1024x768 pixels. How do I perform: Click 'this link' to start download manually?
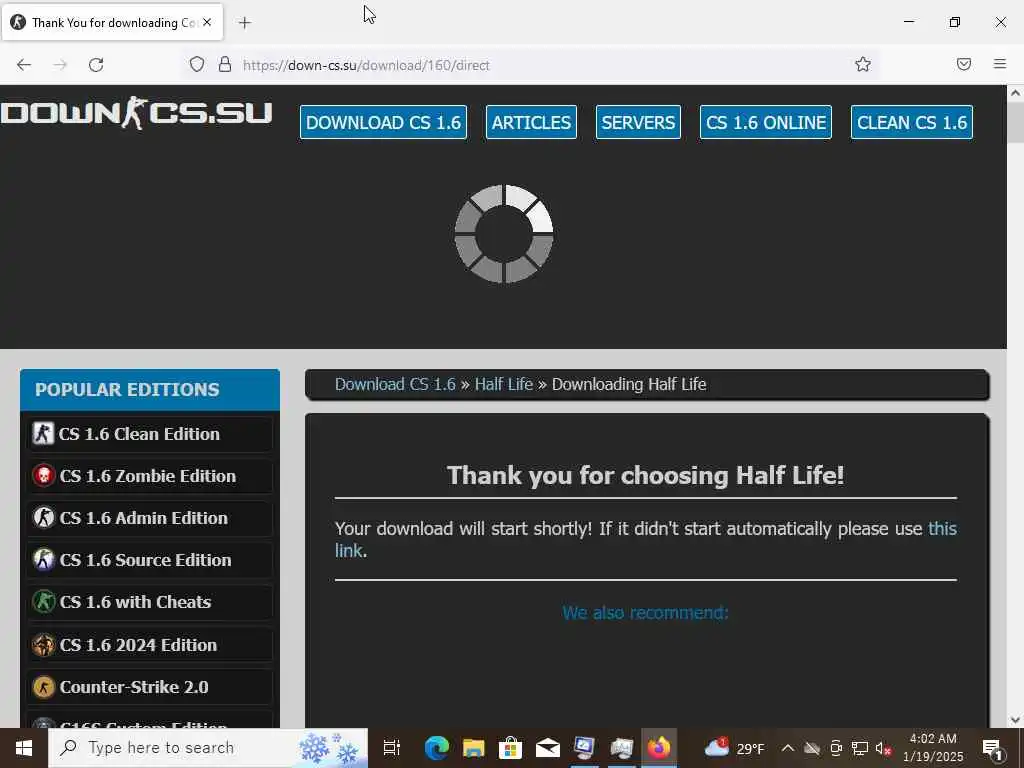[942, 528]
